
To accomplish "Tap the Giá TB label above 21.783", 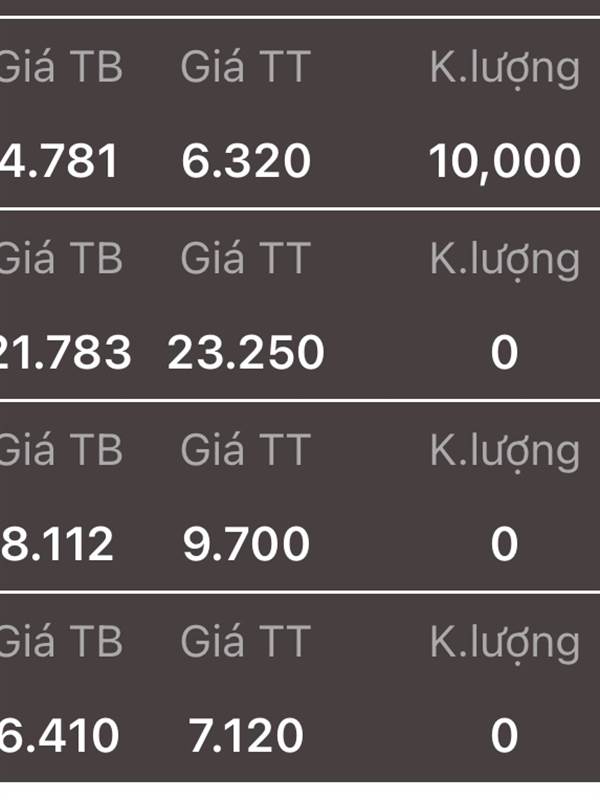I will tap(61, 259).
